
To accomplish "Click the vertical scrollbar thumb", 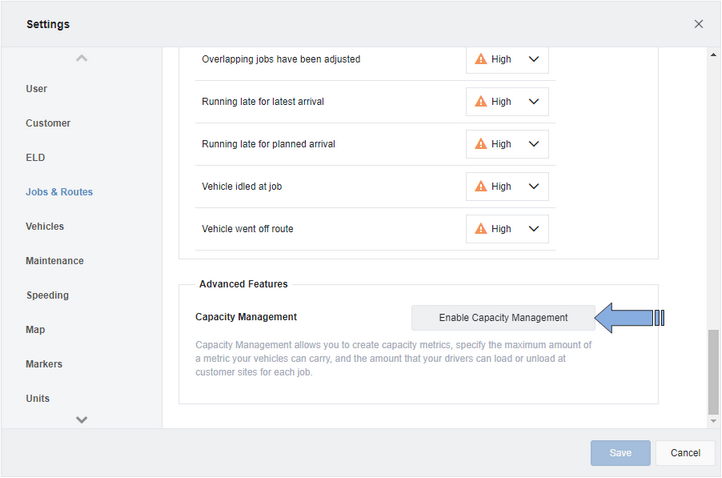I will tap(713, 372).
